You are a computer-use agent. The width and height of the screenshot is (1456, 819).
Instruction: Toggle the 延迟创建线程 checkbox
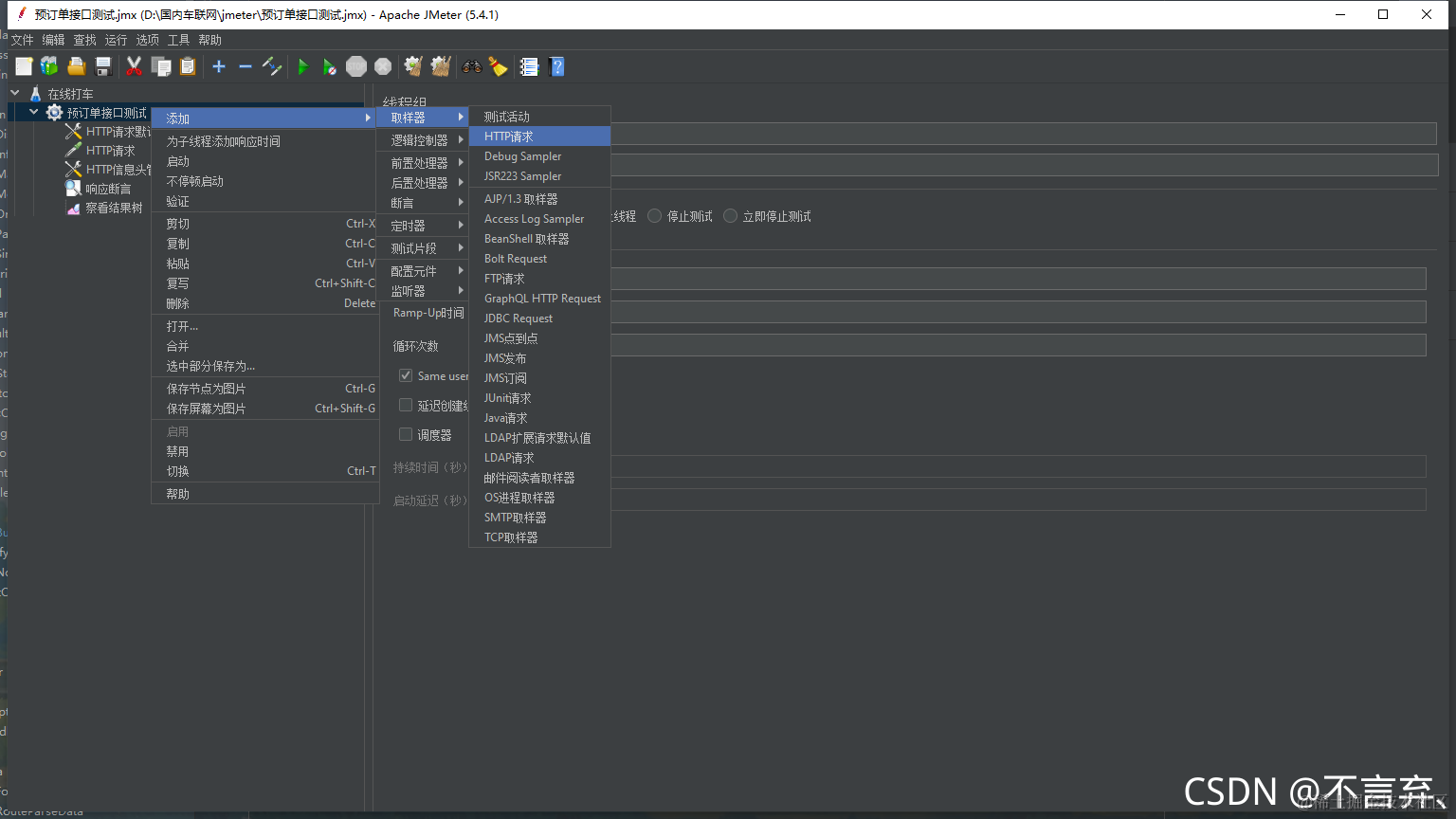(406, 405)
